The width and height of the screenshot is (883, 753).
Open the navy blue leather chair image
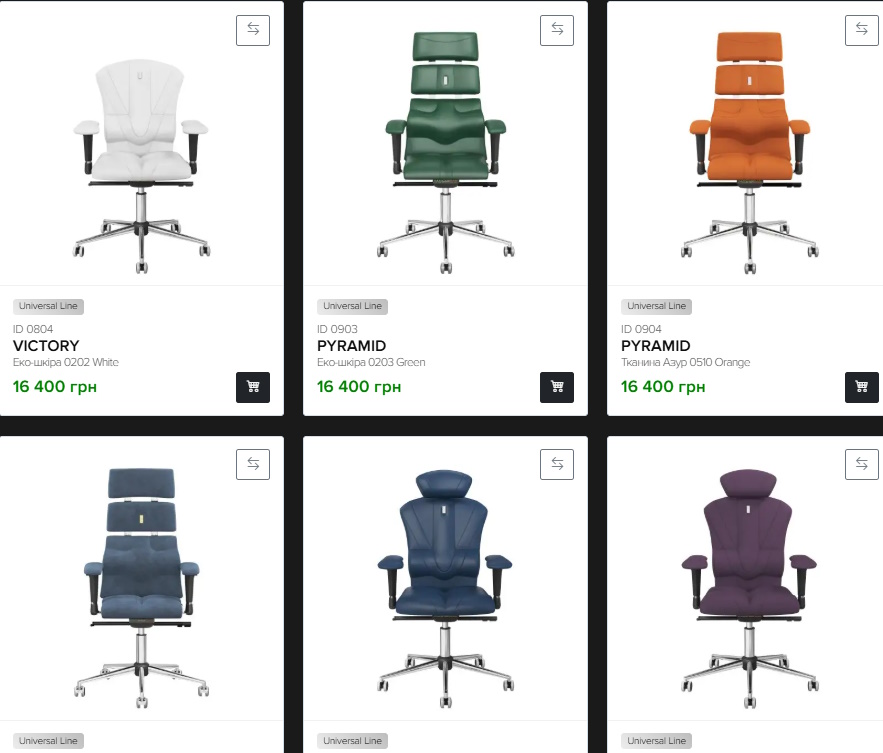pos(445,588)
